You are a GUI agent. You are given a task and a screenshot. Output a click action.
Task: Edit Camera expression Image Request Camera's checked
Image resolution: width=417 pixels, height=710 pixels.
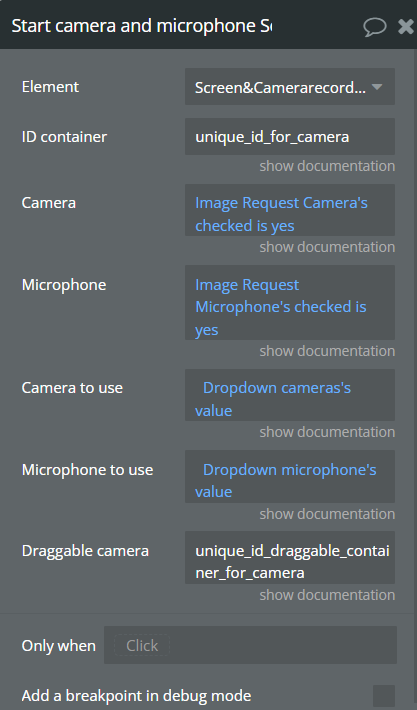(290, 210)
